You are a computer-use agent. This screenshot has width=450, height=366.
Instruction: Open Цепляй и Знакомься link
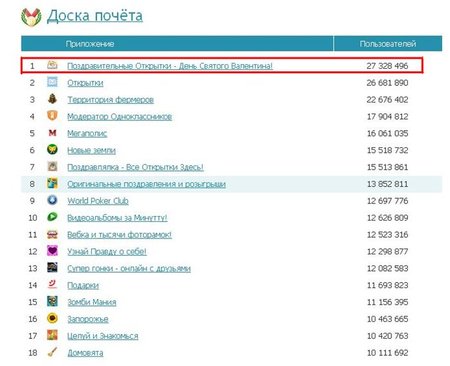103,336
